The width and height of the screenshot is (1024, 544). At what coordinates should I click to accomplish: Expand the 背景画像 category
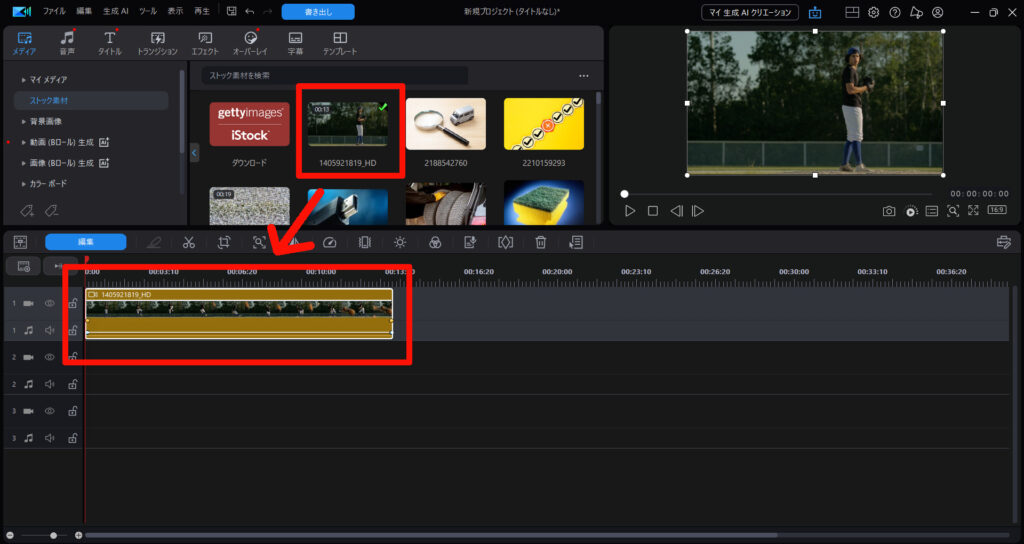[24, 121]
